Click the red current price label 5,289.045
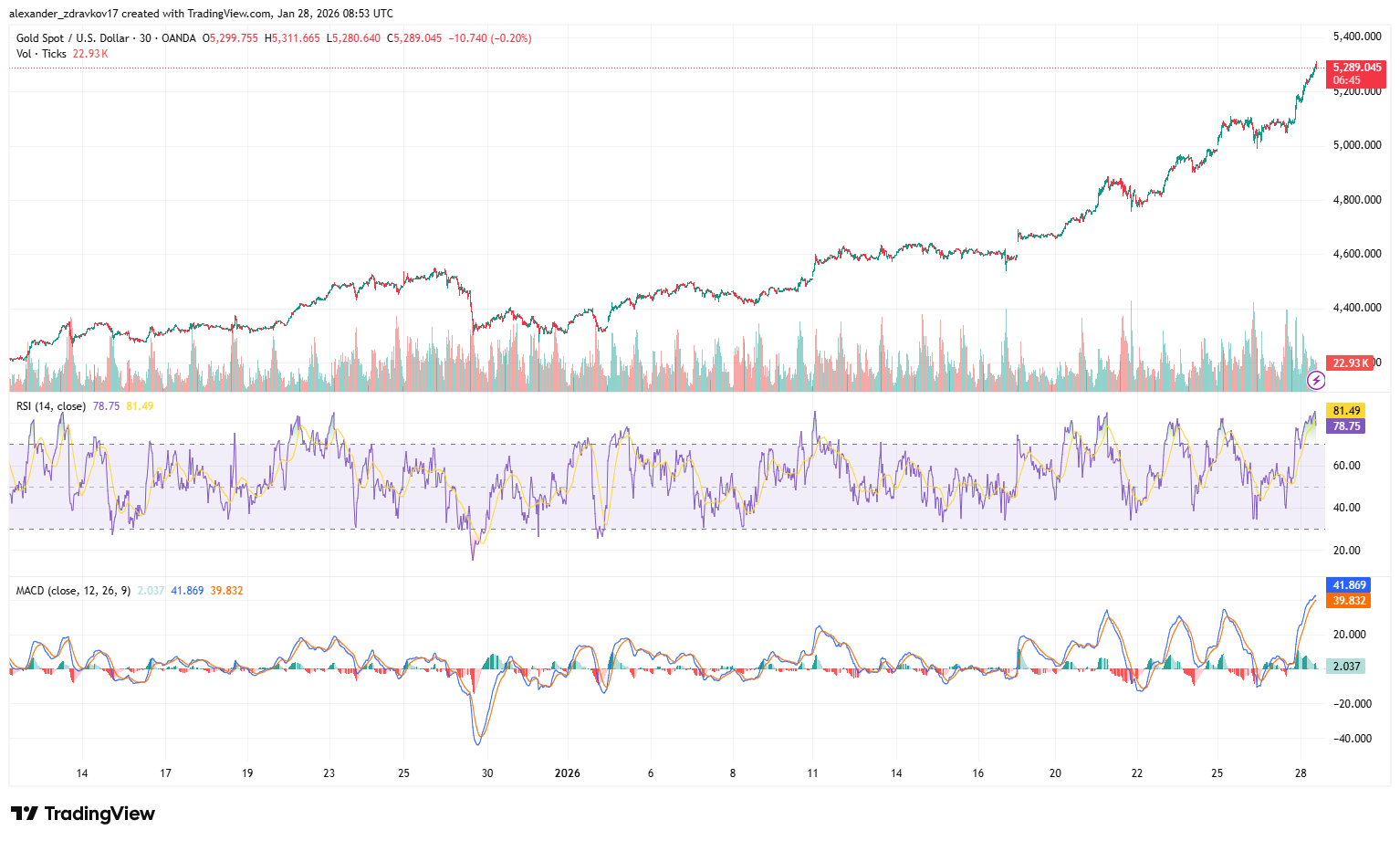 tap(1357, 68)
